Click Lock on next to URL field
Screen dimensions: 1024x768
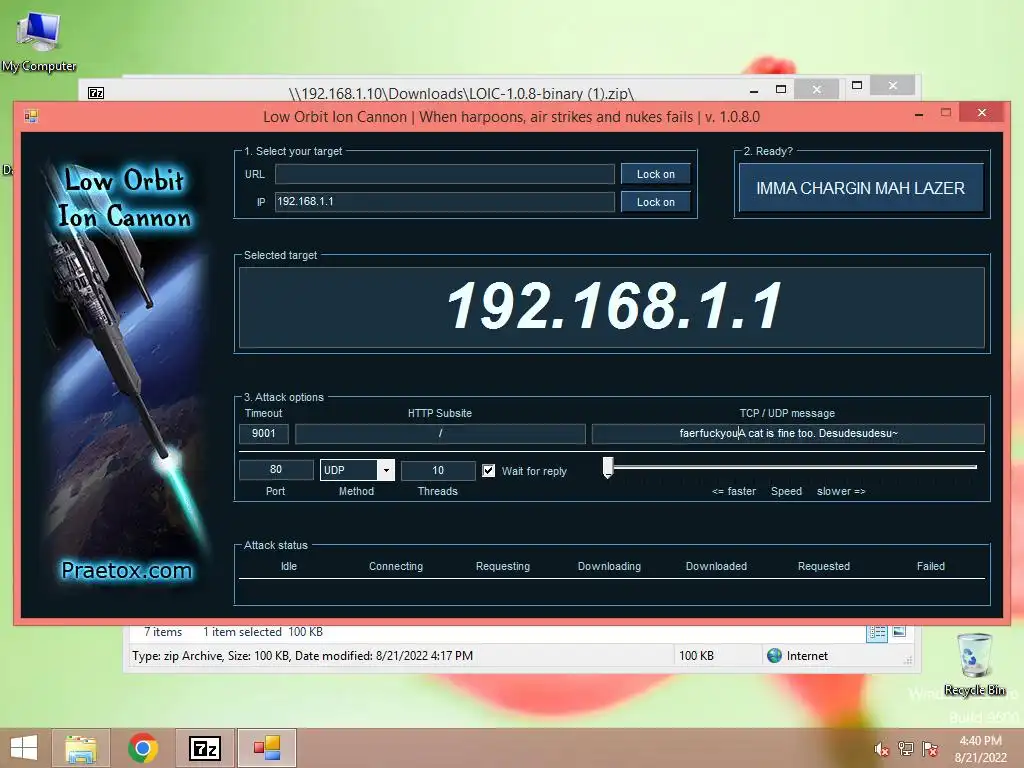656,174
